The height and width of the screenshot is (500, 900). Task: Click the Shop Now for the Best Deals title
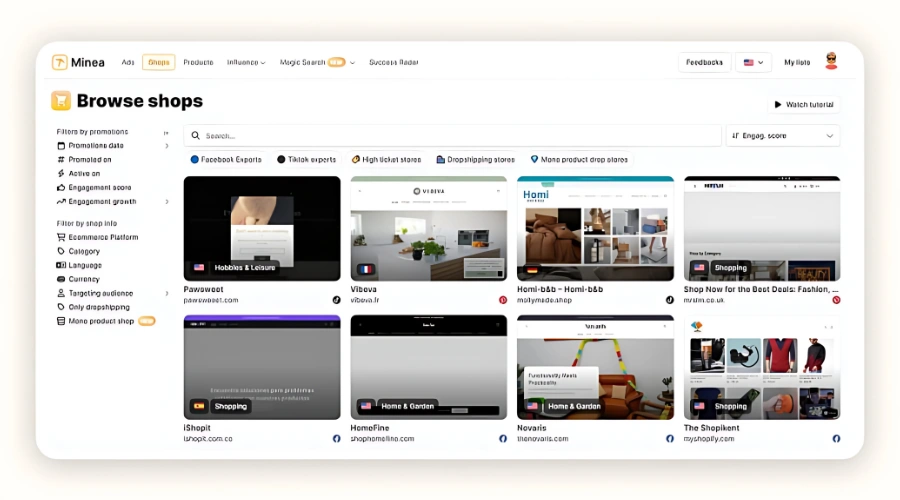pyautogui.click(x=761, y=289)
